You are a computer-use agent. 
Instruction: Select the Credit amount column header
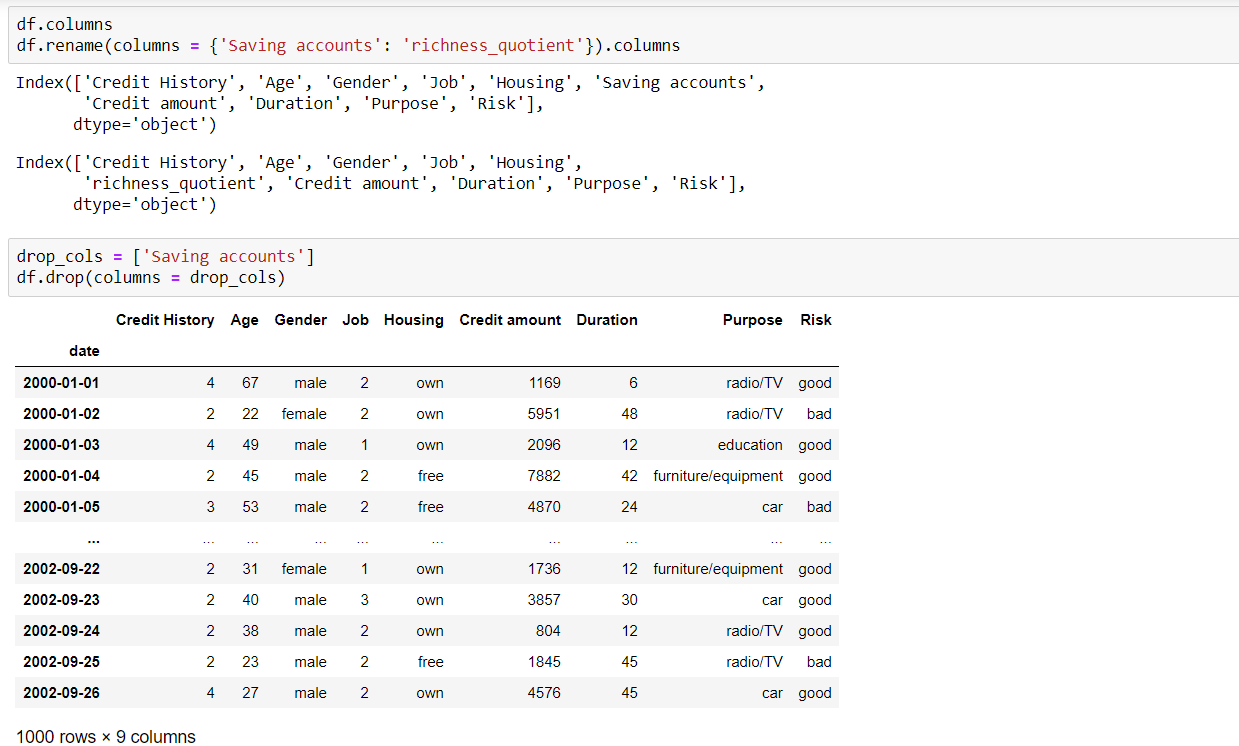(x=510, y=320)
